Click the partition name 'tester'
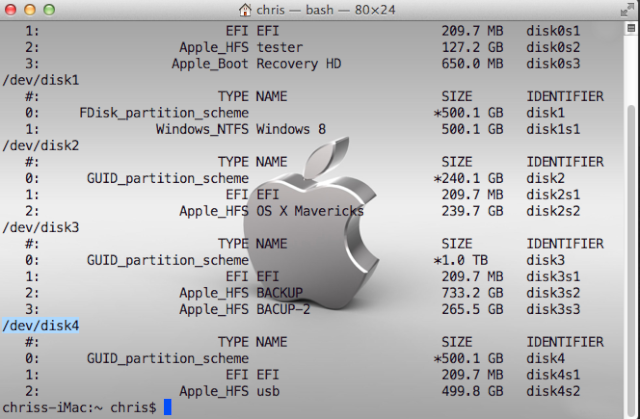 point(280,47)
